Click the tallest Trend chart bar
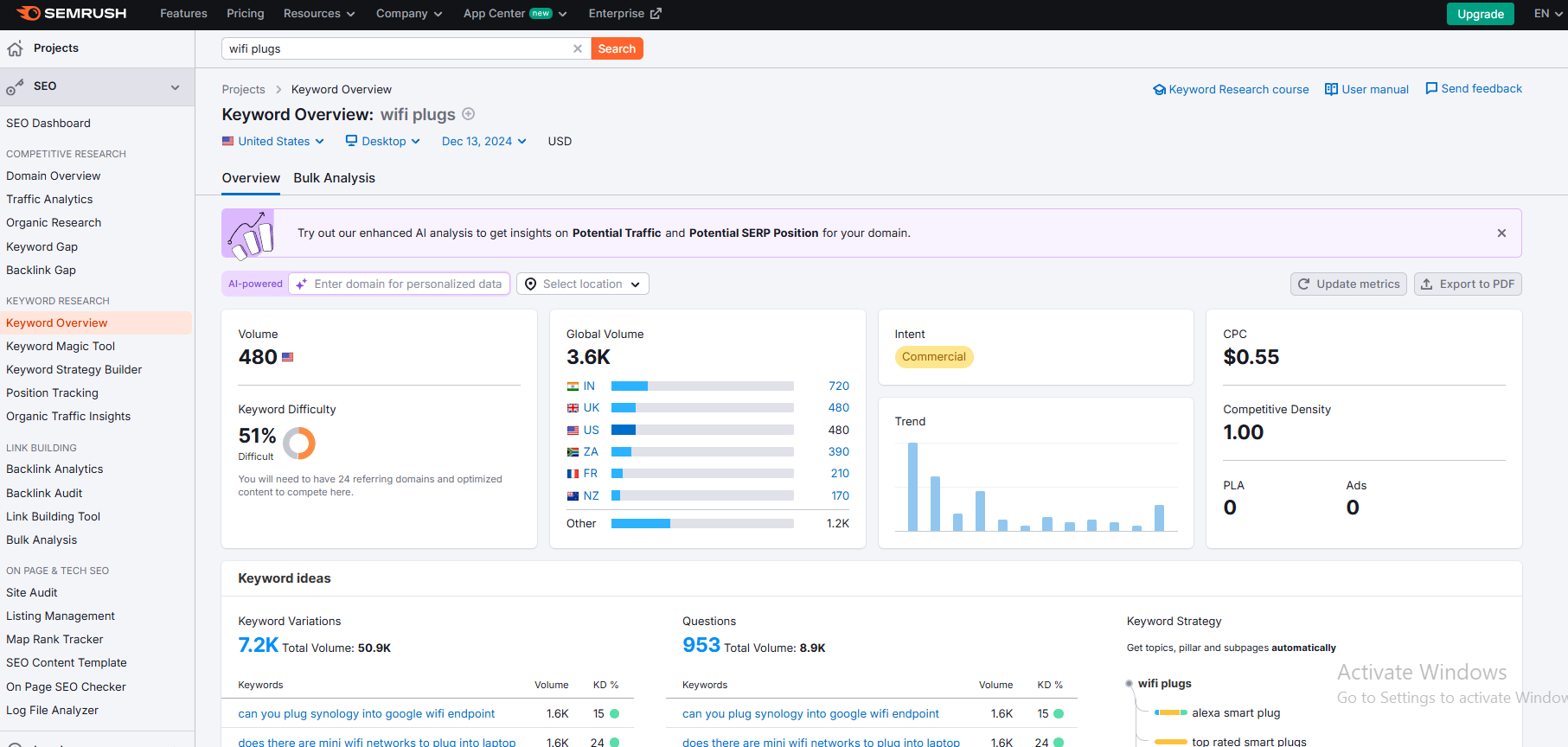This screenshot has width=1568, height=747. click(x=912, y=487)
